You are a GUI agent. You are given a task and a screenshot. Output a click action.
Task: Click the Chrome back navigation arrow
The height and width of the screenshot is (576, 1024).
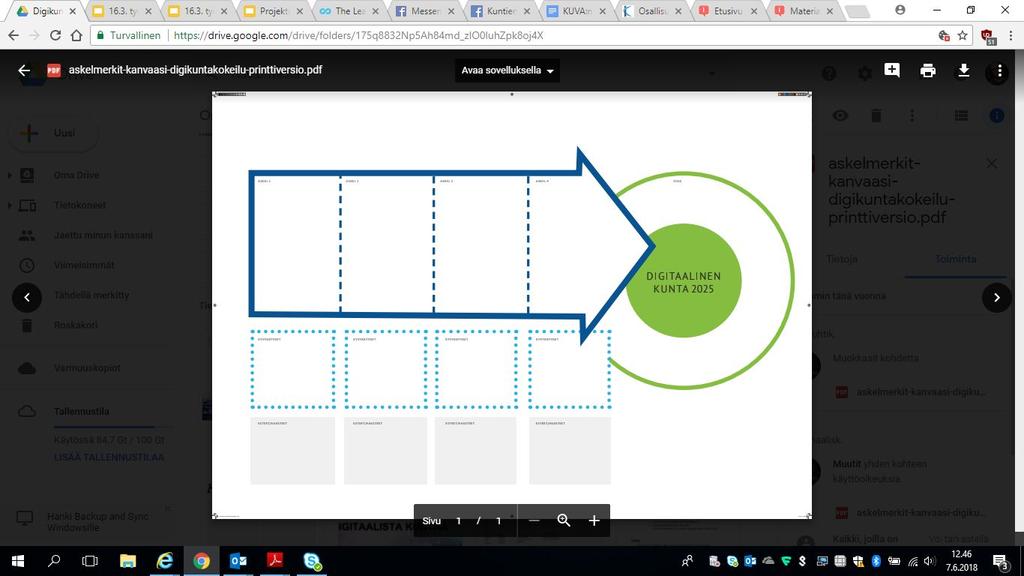[14, 35]
